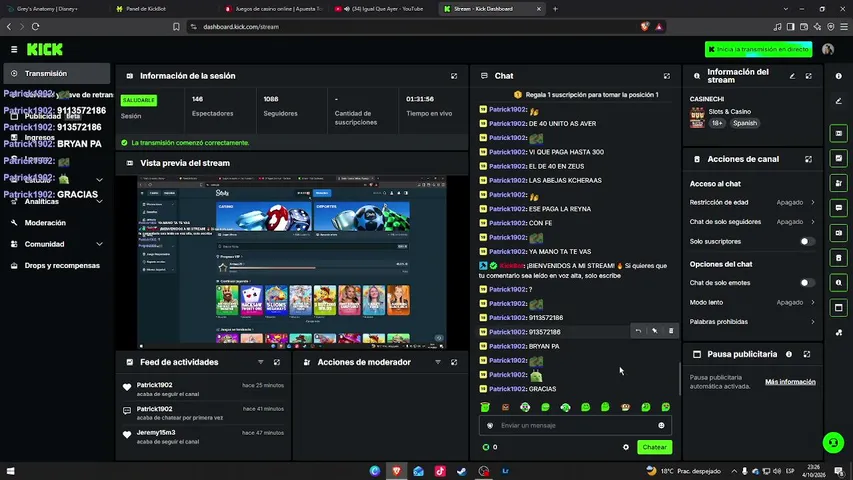The image size is (853, 480).
Task: Expand the Acciones de moderador panel
Action: pos(454,362)
